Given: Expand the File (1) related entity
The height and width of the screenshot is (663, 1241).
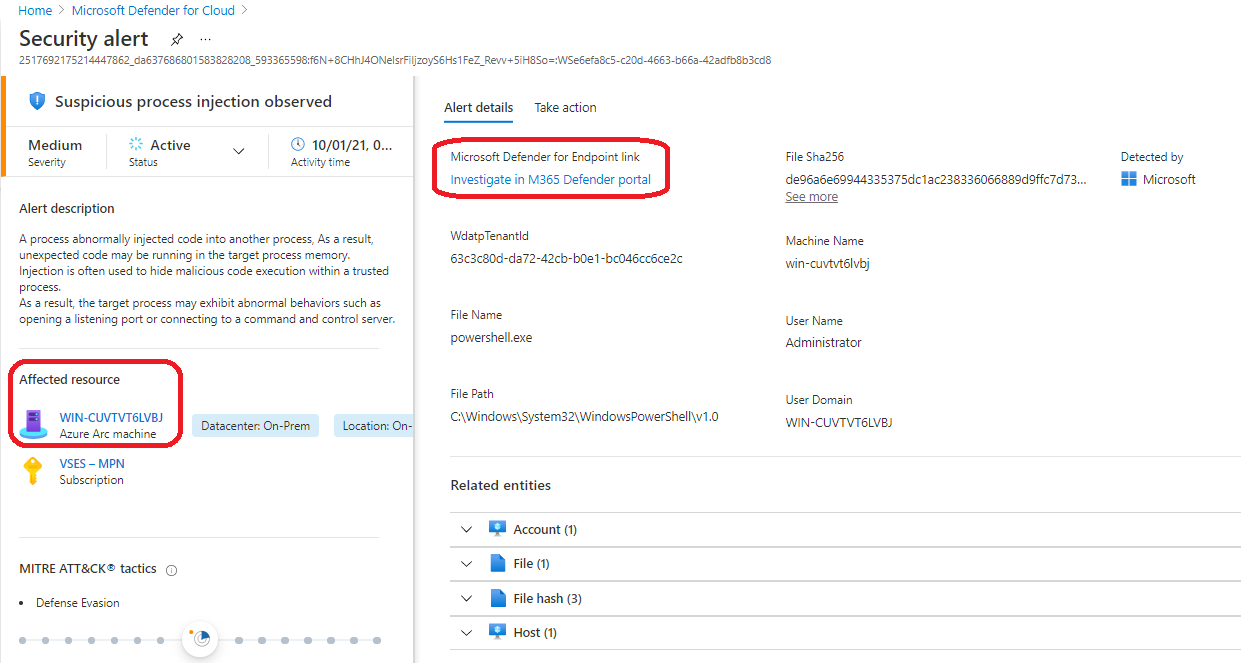Looking at the screenshot, I should [x=466, y=564].
